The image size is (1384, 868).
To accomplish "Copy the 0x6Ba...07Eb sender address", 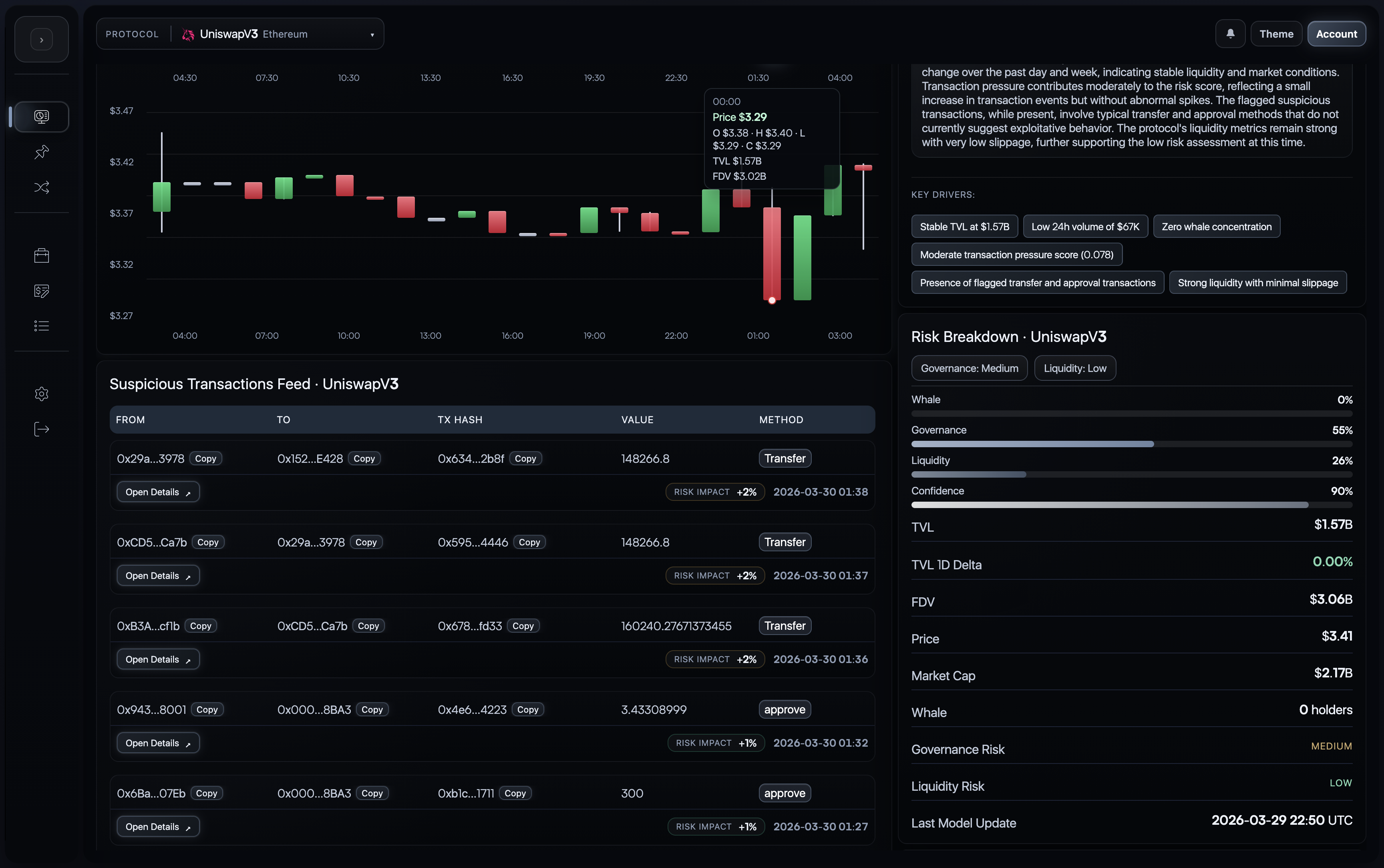I will (207, 794).
